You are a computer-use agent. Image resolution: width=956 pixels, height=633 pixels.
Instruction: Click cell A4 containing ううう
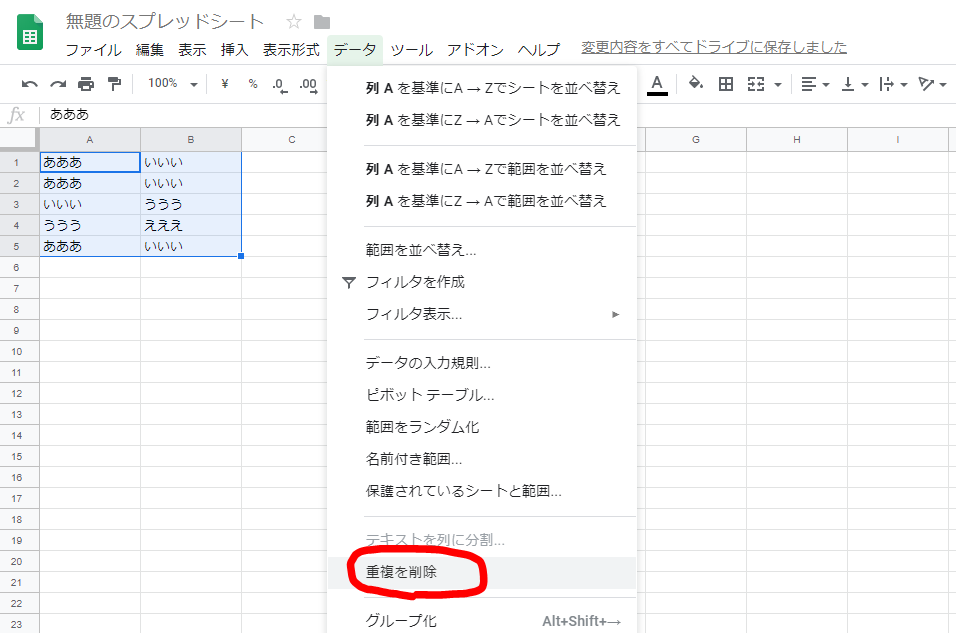pyautogui.click(x=90, y=226)
